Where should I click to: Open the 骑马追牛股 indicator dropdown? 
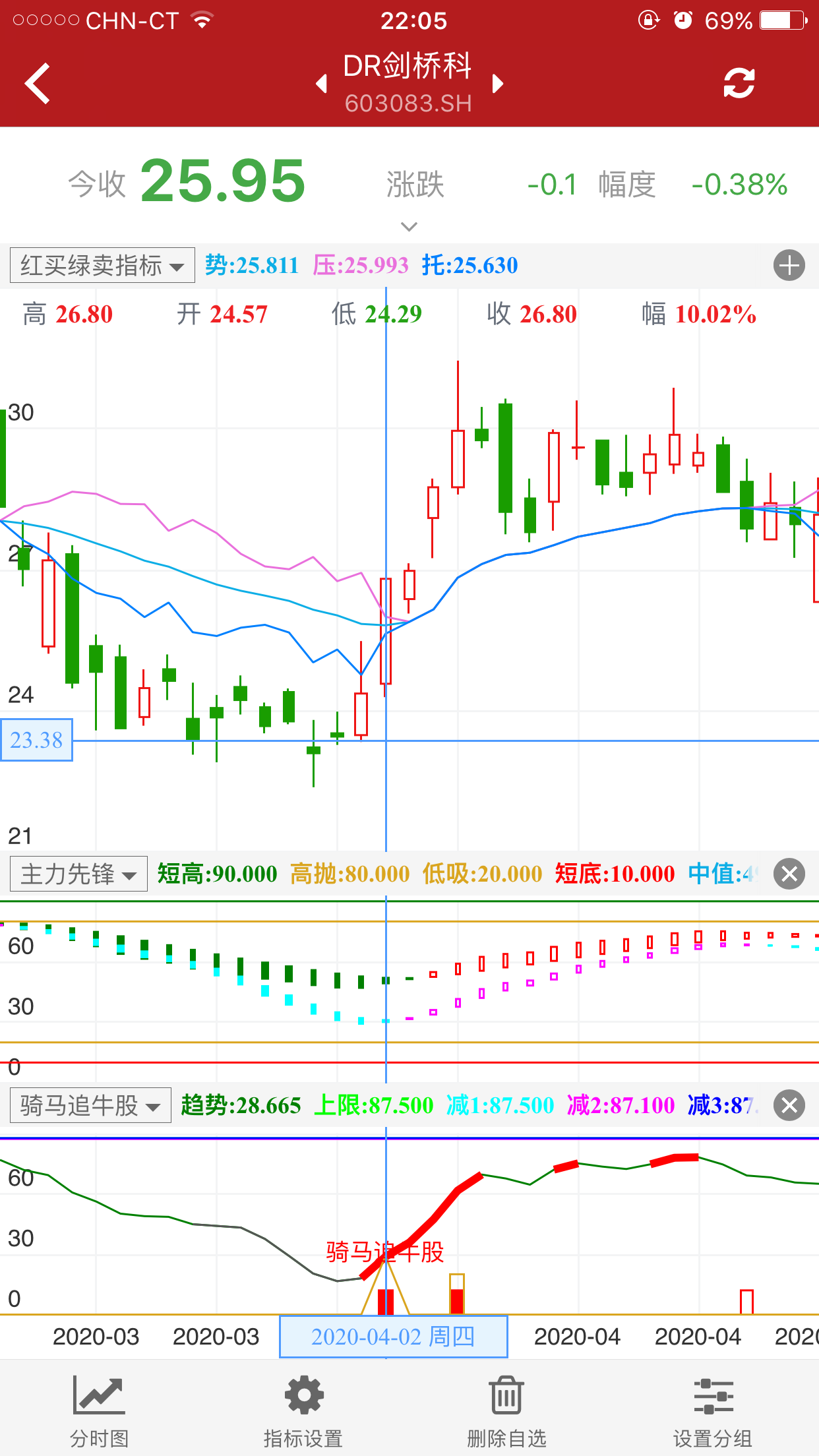90,1106
